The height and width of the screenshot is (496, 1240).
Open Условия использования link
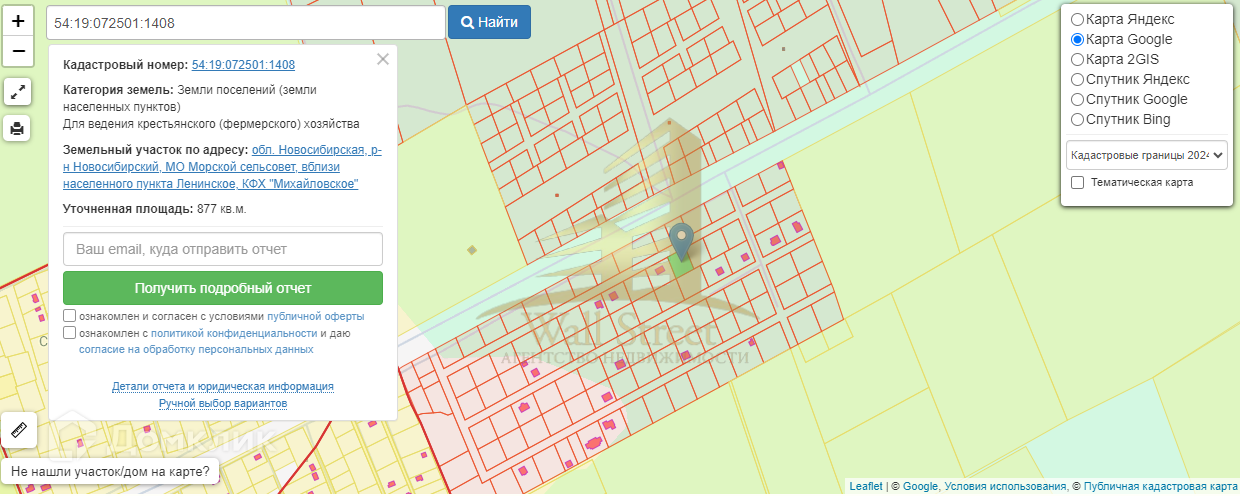click(1004, 487)
